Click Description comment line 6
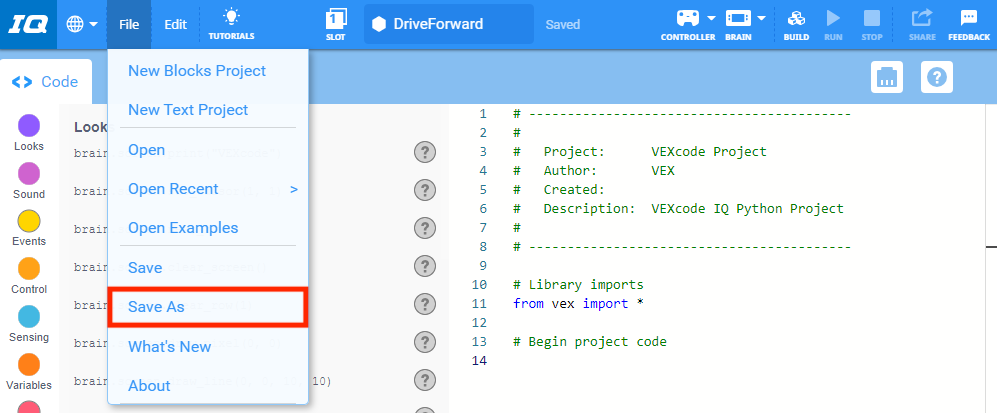 click(678, 208)
